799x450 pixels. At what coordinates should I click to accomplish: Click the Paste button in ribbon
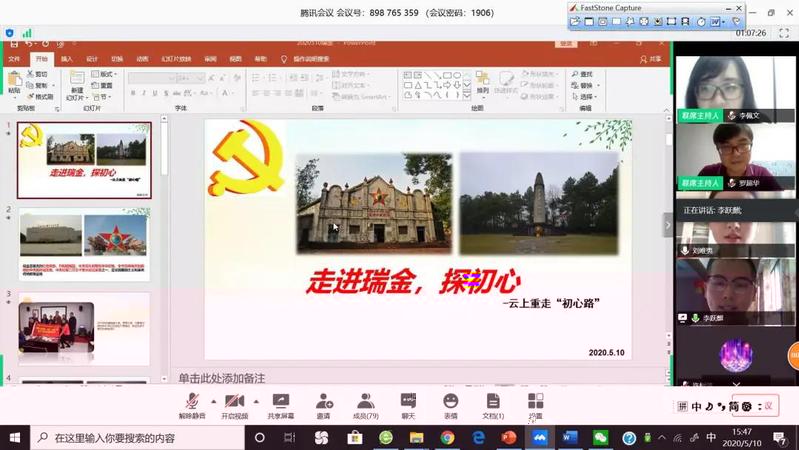[x=14, y=83]
